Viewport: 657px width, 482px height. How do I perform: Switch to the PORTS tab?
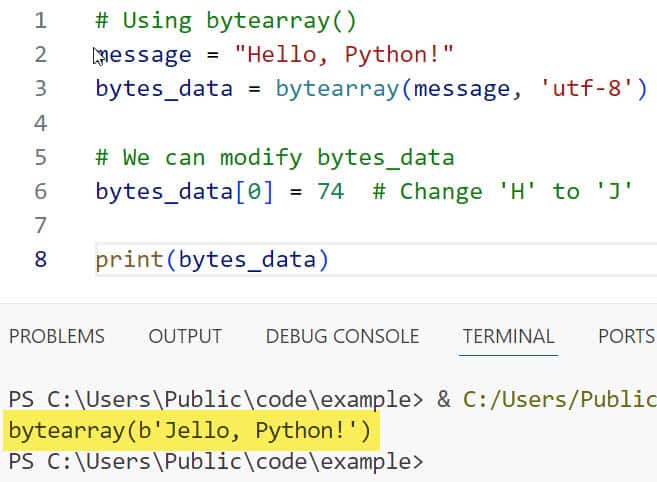pyautogui.click(x=627, y=336)
